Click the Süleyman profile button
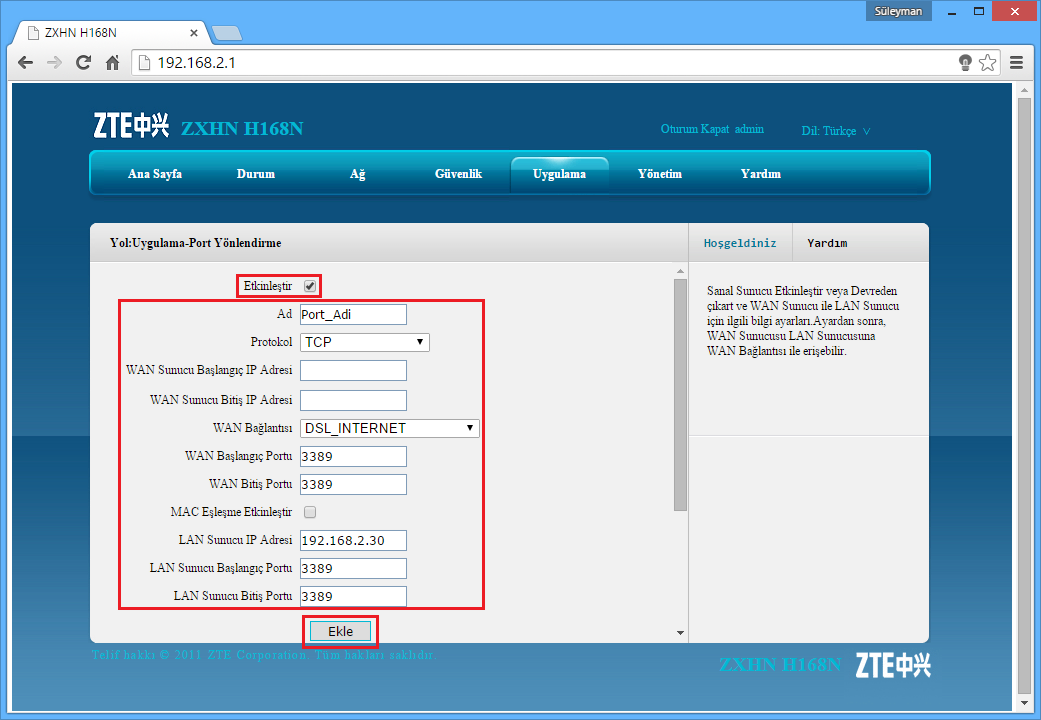This screenshot has width=1041, height=720. [898, 11]
